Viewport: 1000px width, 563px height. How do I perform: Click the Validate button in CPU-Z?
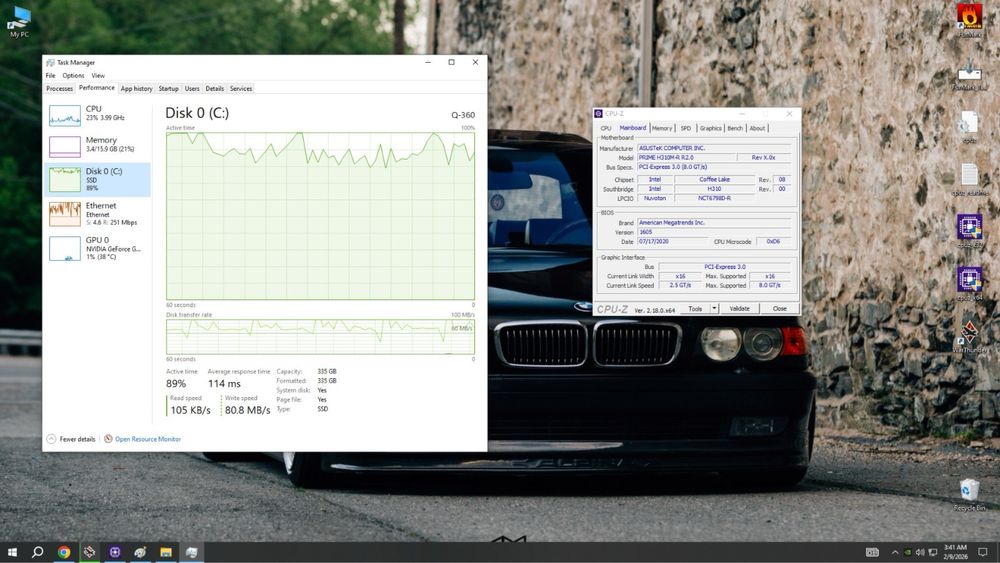739,309
